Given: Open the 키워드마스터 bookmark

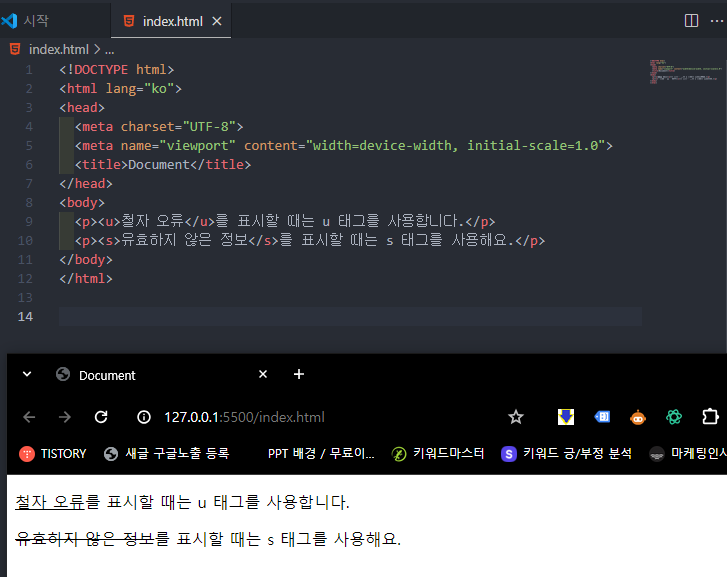Looking at the screenshot, I should pos(438,454).
